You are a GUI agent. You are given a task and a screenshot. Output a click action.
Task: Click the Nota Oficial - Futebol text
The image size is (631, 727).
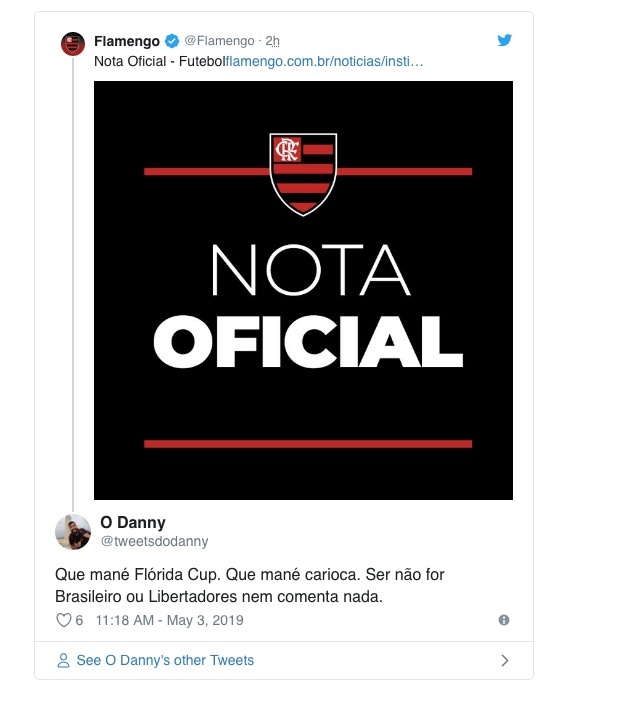coord(159,62)
